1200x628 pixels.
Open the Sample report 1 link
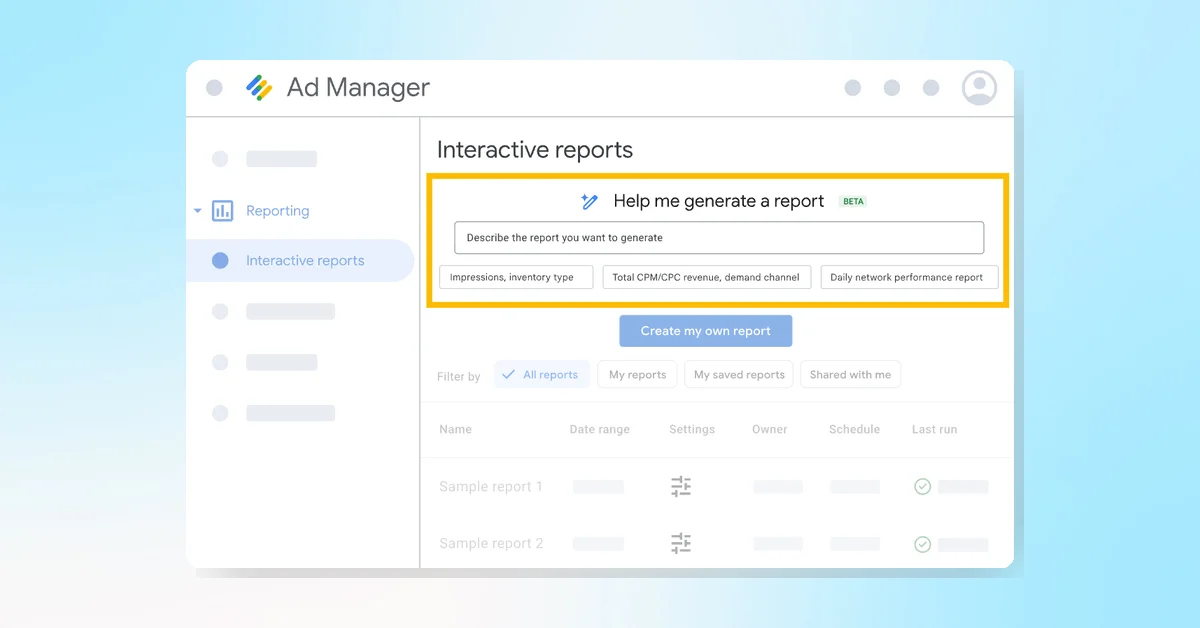pyautogui.click(x=490, y=486)
